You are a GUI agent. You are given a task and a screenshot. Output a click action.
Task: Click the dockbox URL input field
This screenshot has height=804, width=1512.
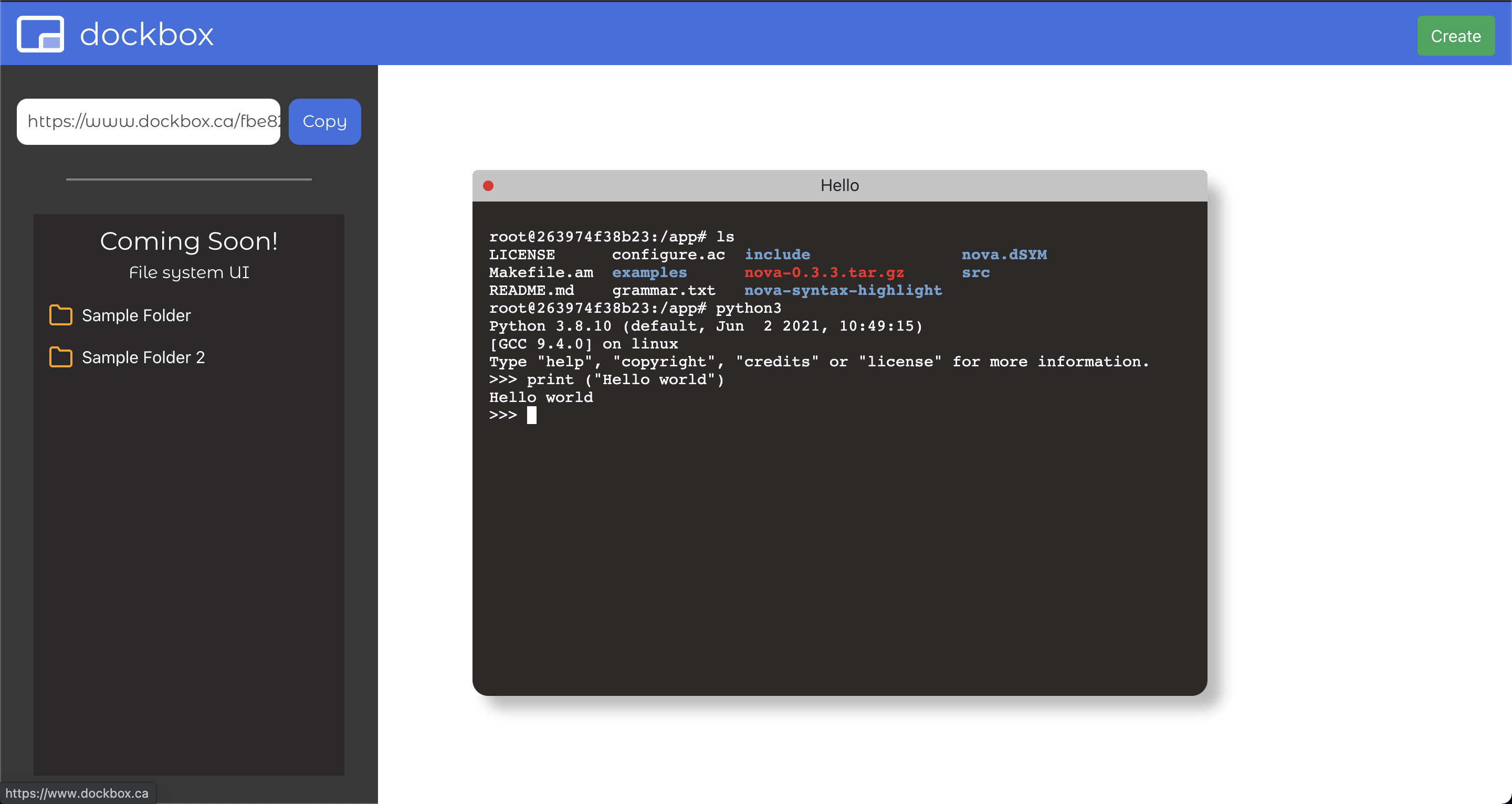pos(149,121)
